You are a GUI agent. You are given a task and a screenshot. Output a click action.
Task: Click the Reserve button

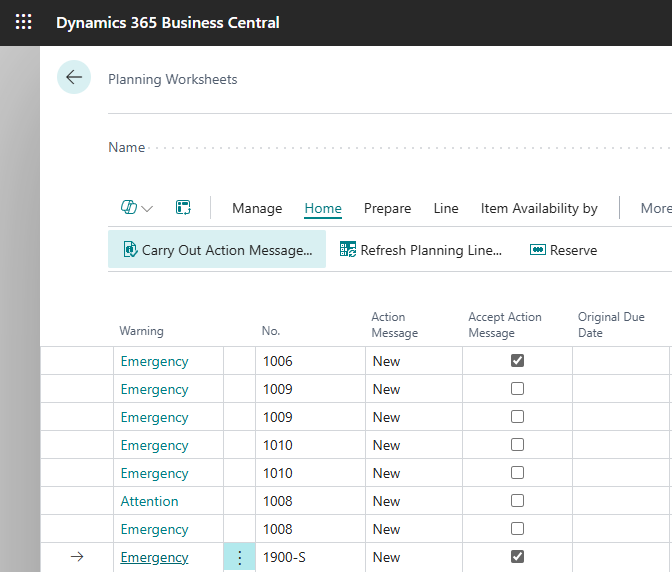[563, 250]
